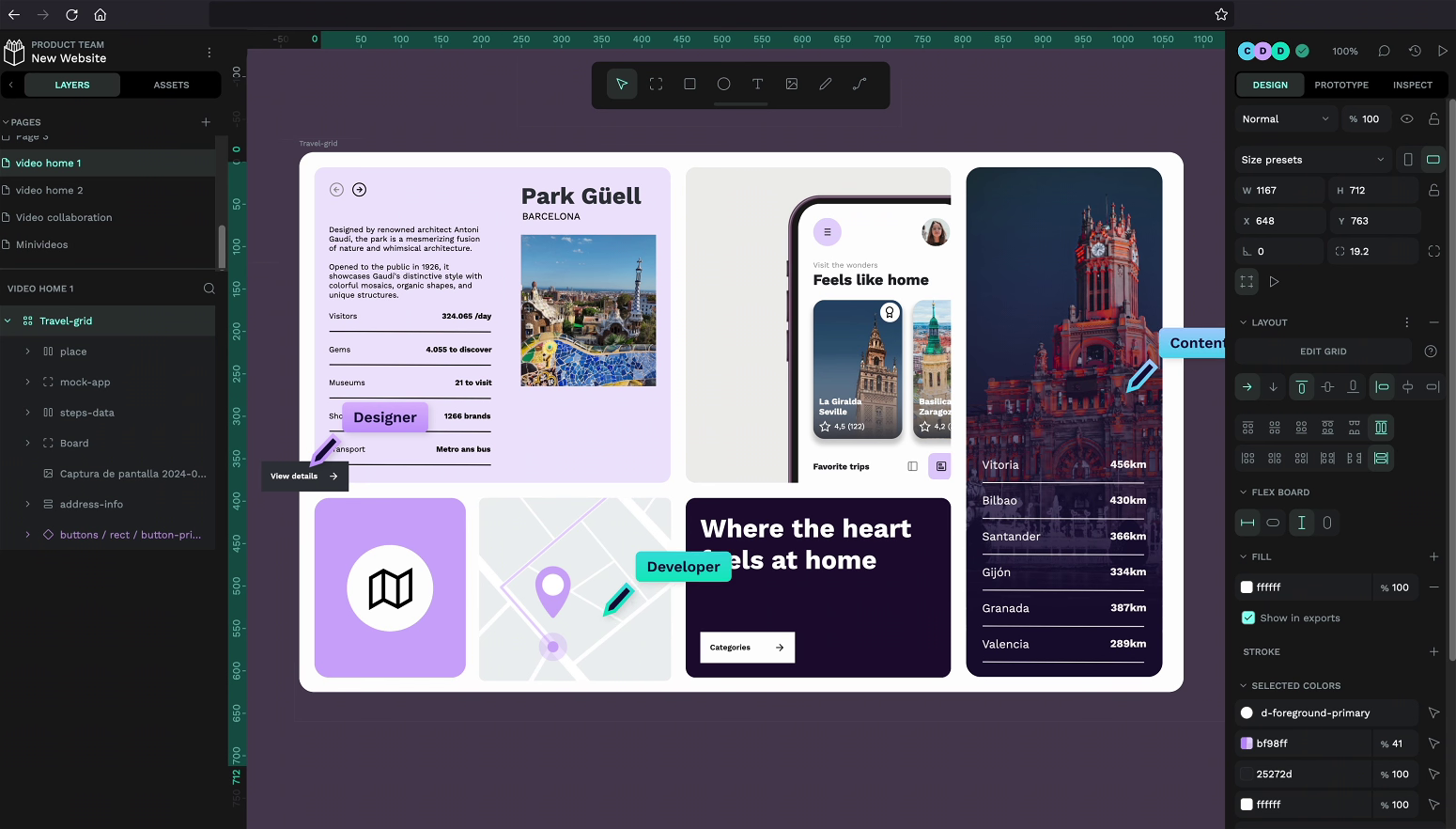
Task: Select the Text tool
Action: coord(757,85)
